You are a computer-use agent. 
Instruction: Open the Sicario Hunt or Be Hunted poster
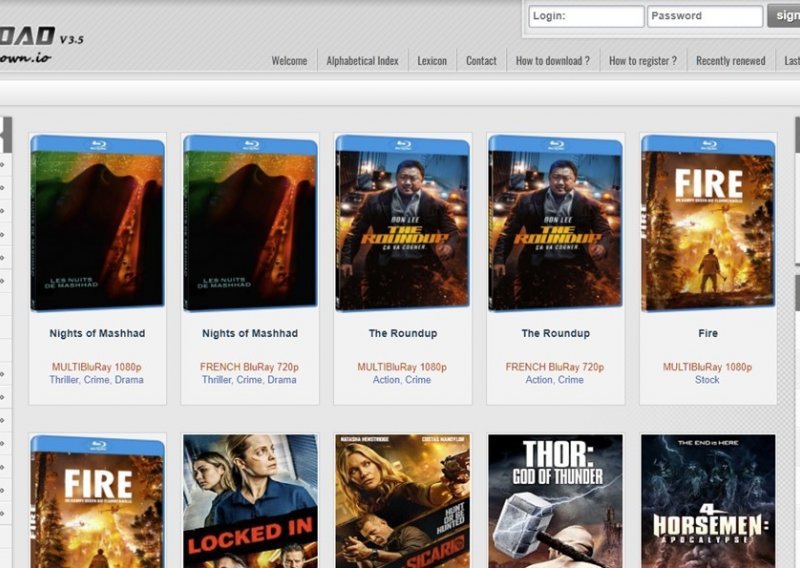pyautogui.click(x=403, y=502)
